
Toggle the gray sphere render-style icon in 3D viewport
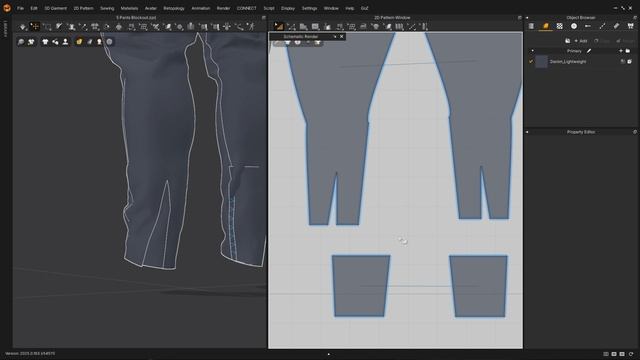[x=109, y=42]
